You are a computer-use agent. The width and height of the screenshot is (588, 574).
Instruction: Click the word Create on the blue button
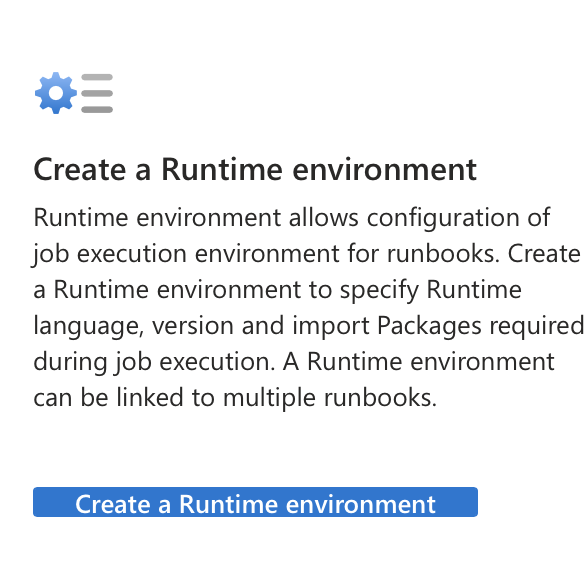[x=113, y=504]
